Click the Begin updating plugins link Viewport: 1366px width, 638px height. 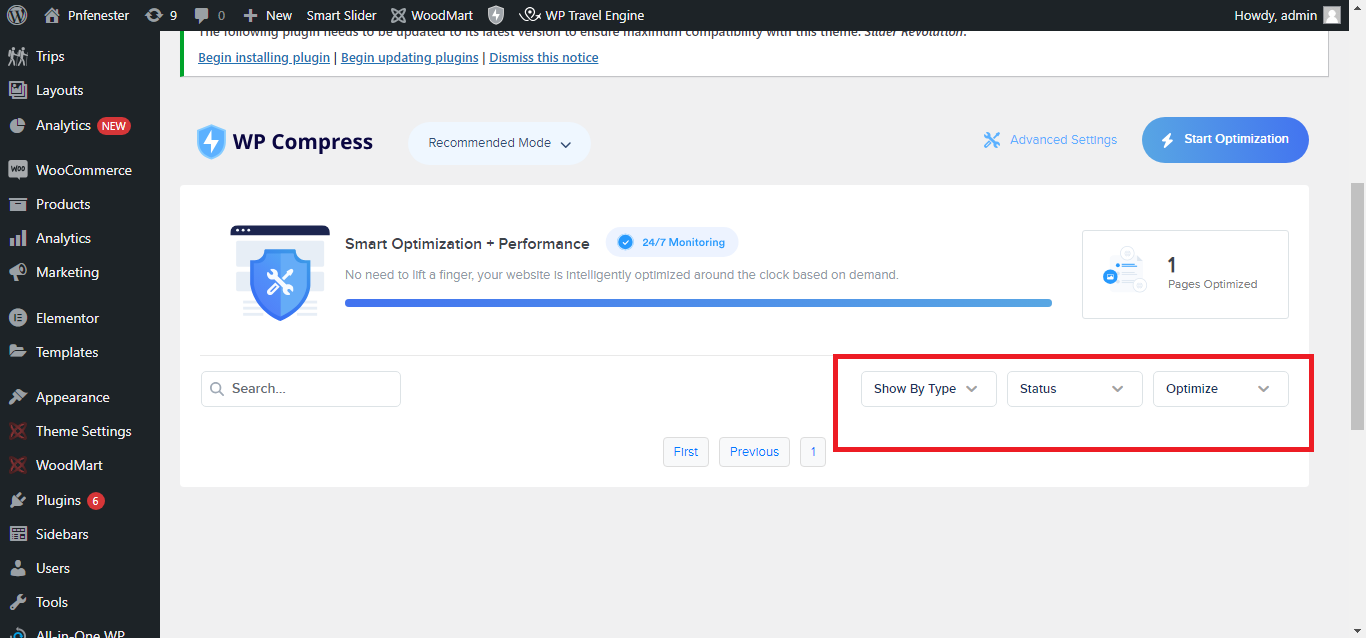click(409, 58)
